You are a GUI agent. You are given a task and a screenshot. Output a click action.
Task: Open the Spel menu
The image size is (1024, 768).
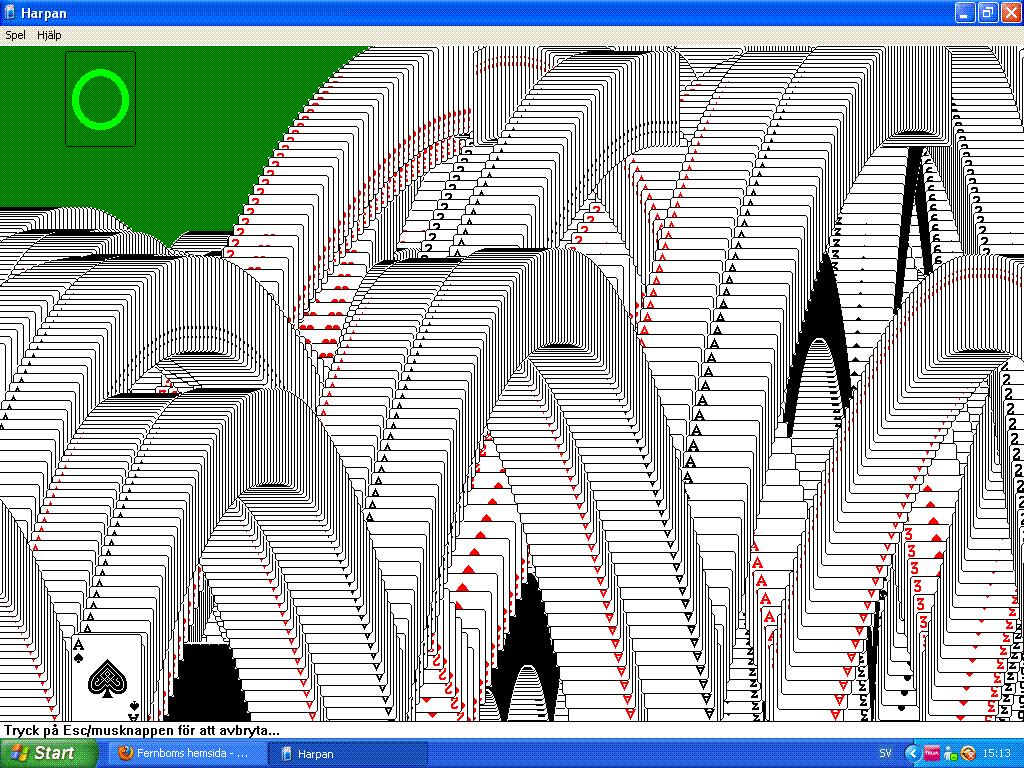coord(15,35)
